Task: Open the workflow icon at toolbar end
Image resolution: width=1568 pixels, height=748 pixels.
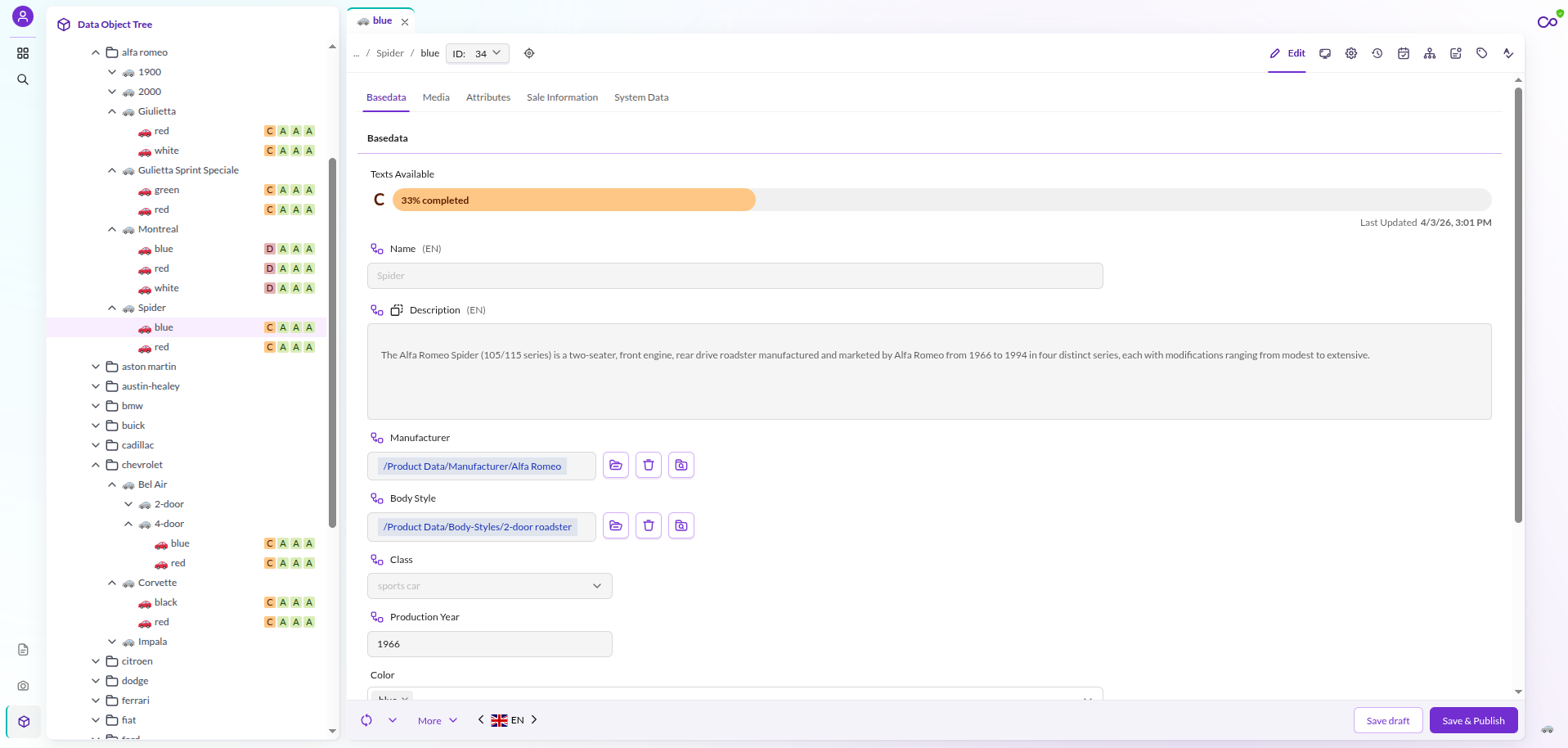Action: click(1508, 53)
